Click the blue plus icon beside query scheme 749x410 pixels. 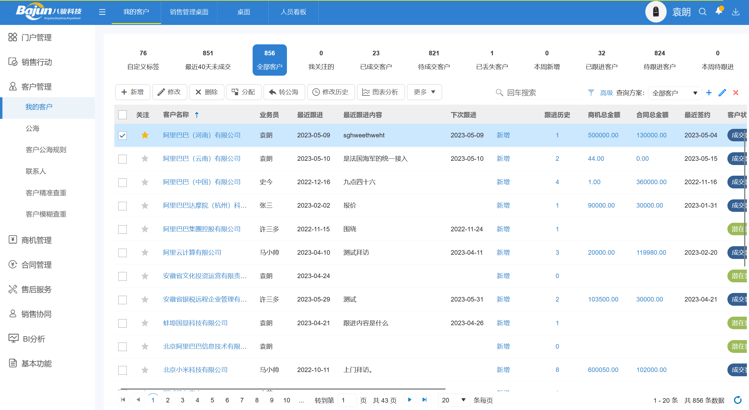pyautogui.click(x=709, y=93)
